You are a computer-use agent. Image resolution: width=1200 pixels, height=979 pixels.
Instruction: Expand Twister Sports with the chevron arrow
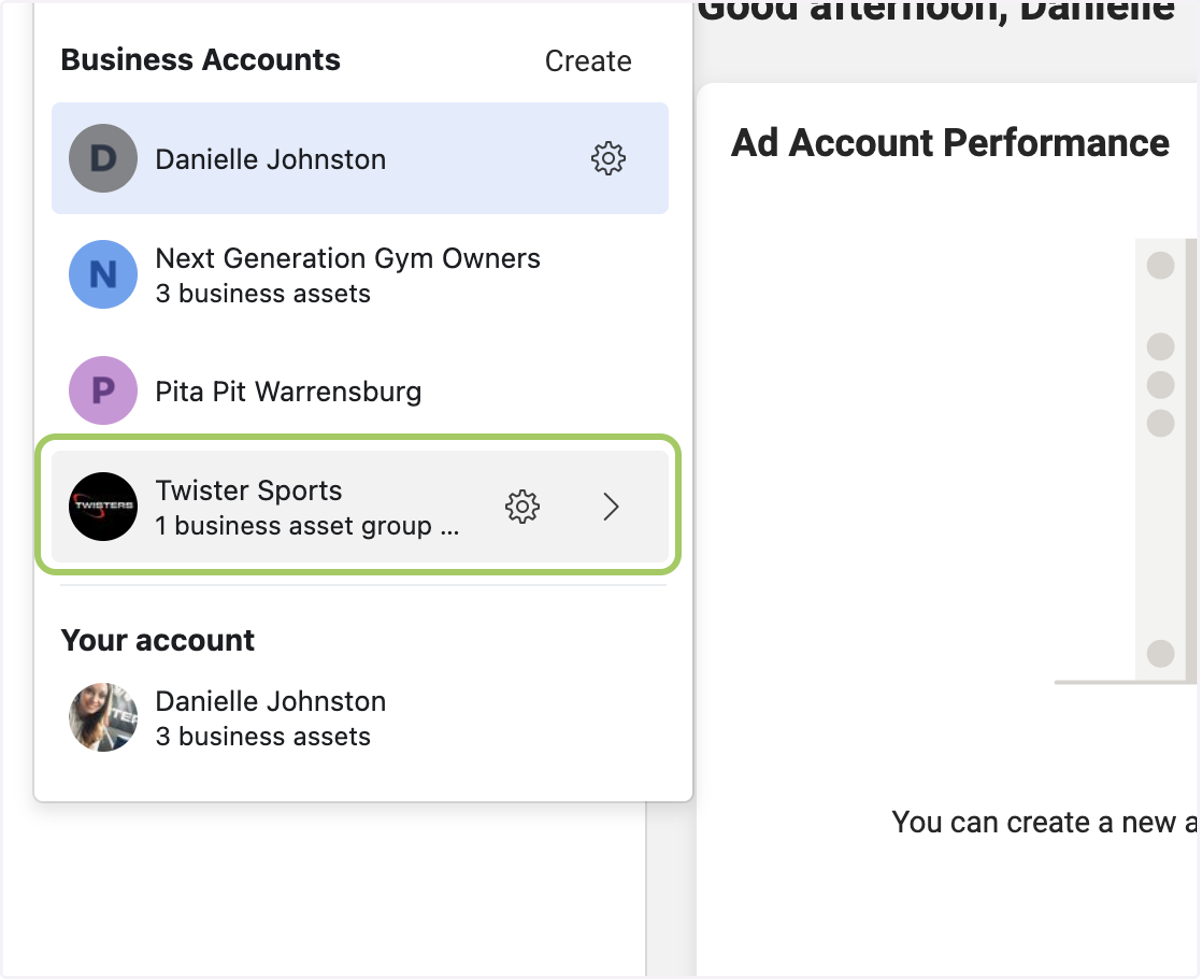611,507
